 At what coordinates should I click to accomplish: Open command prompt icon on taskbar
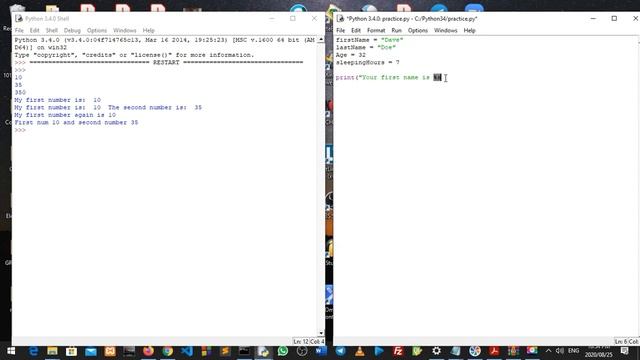pyautogui.click(x=244, y=351)
